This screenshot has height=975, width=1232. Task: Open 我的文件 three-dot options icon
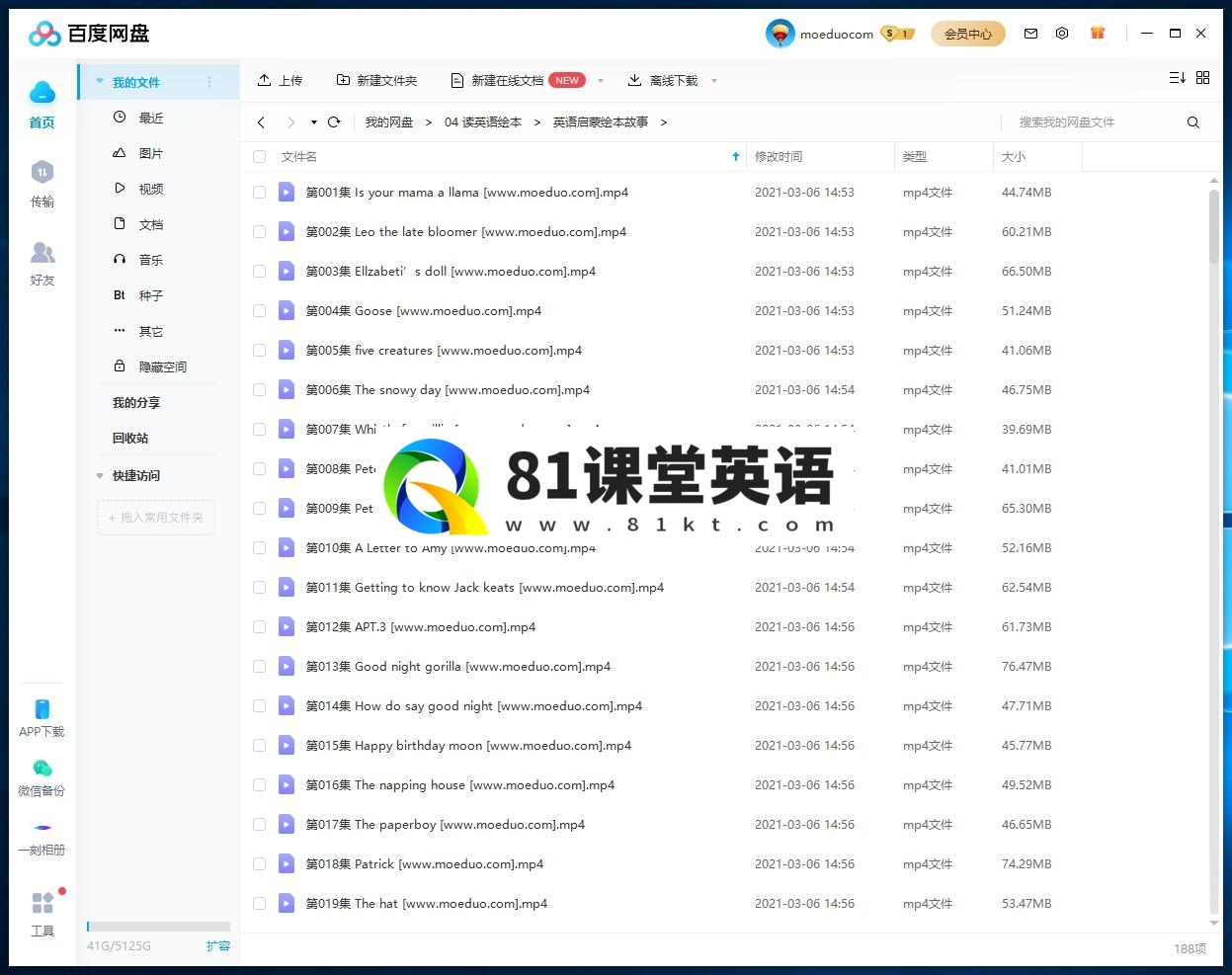[209, 82]
